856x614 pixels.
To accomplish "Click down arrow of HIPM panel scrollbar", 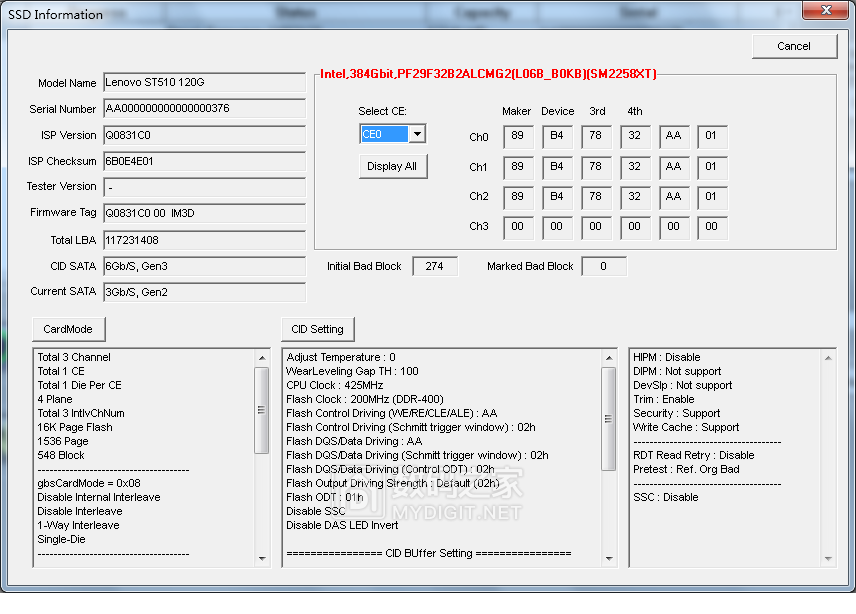I will 828,560.
